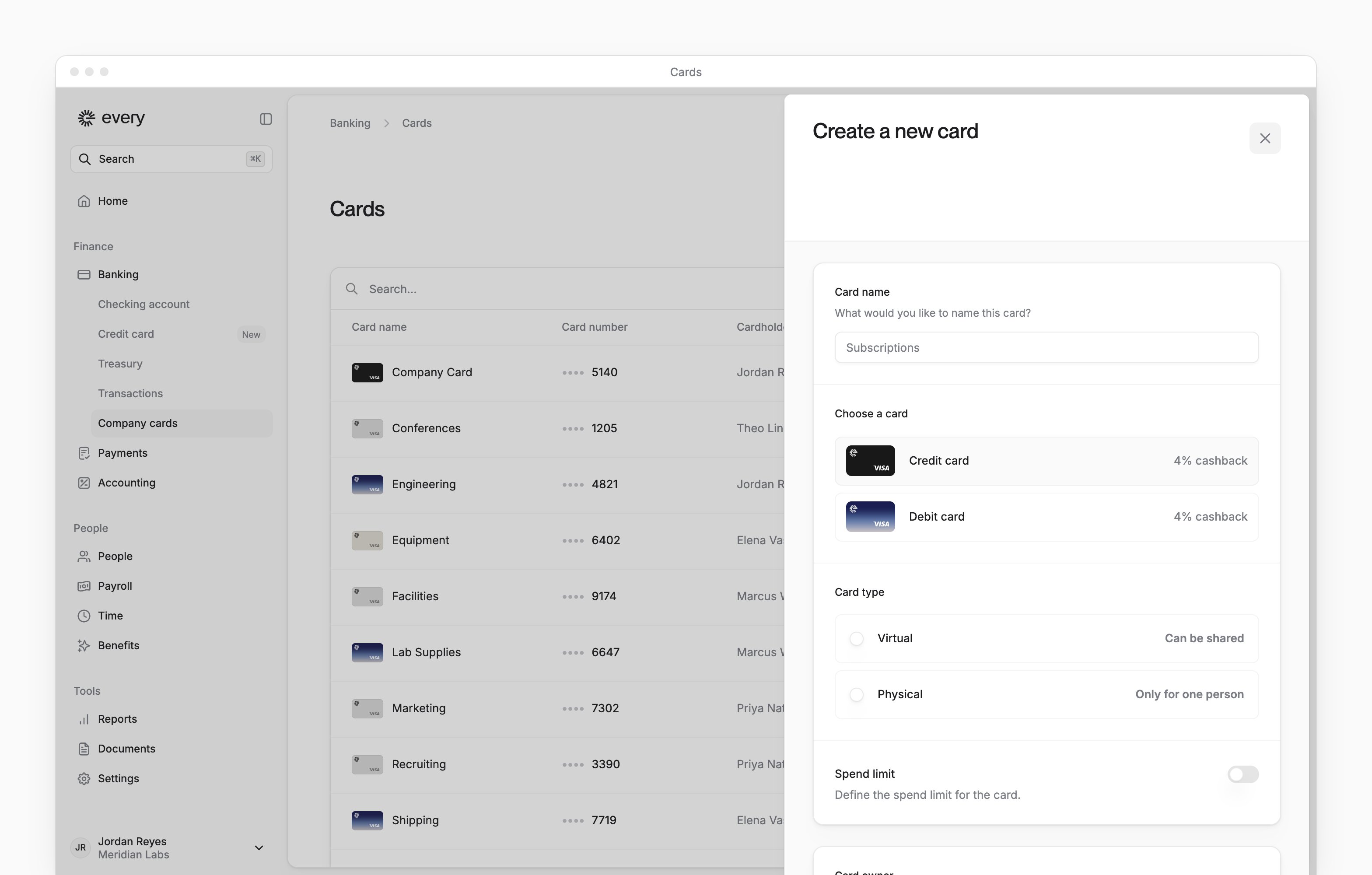Close the Create a new card panel
This screenshot has width=1372, height=875.
click(x=1265, y=138)
